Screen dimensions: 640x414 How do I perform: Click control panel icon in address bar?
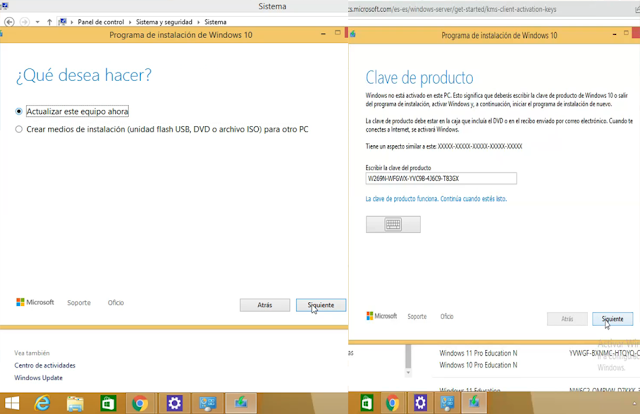click(62, 22)
